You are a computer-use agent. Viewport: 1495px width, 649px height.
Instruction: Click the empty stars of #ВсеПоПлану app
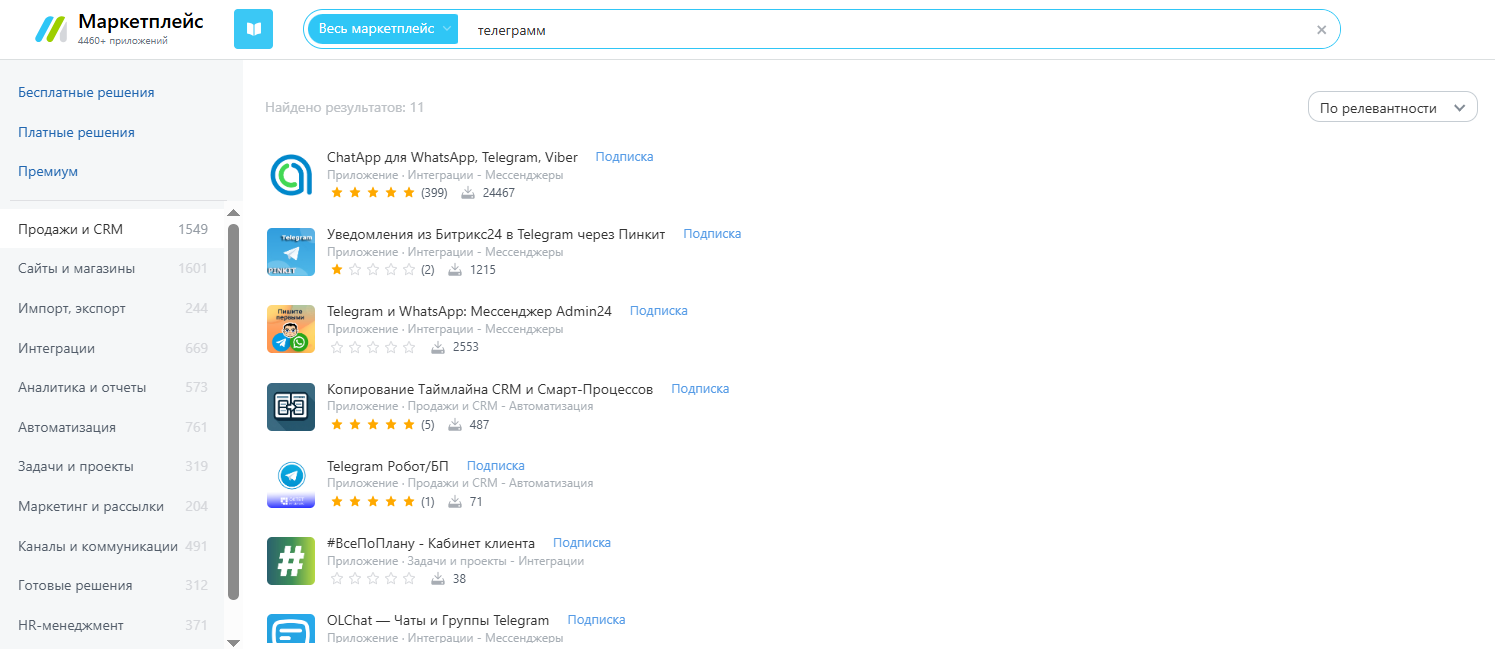click(372, 578)
